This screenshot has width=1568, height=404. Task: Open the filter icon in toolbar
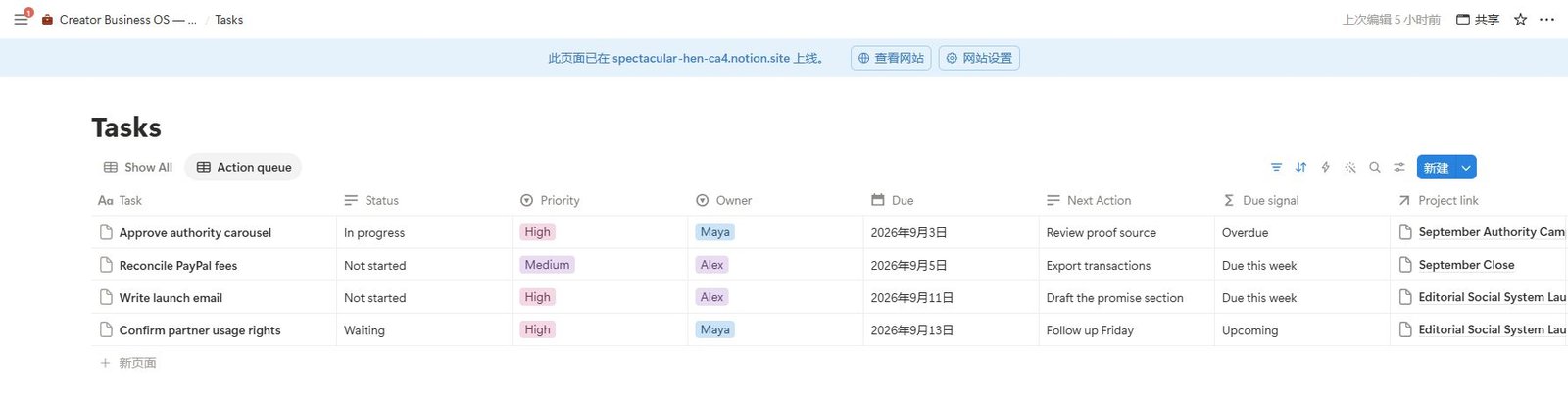pyautogui.click(x=1276, y=168)
